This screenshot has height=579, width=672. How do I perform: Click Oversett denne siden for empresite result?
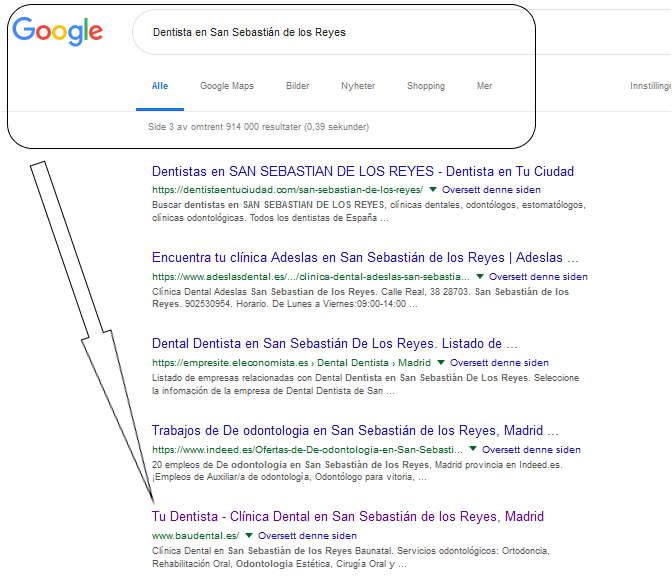pos(499,363)
